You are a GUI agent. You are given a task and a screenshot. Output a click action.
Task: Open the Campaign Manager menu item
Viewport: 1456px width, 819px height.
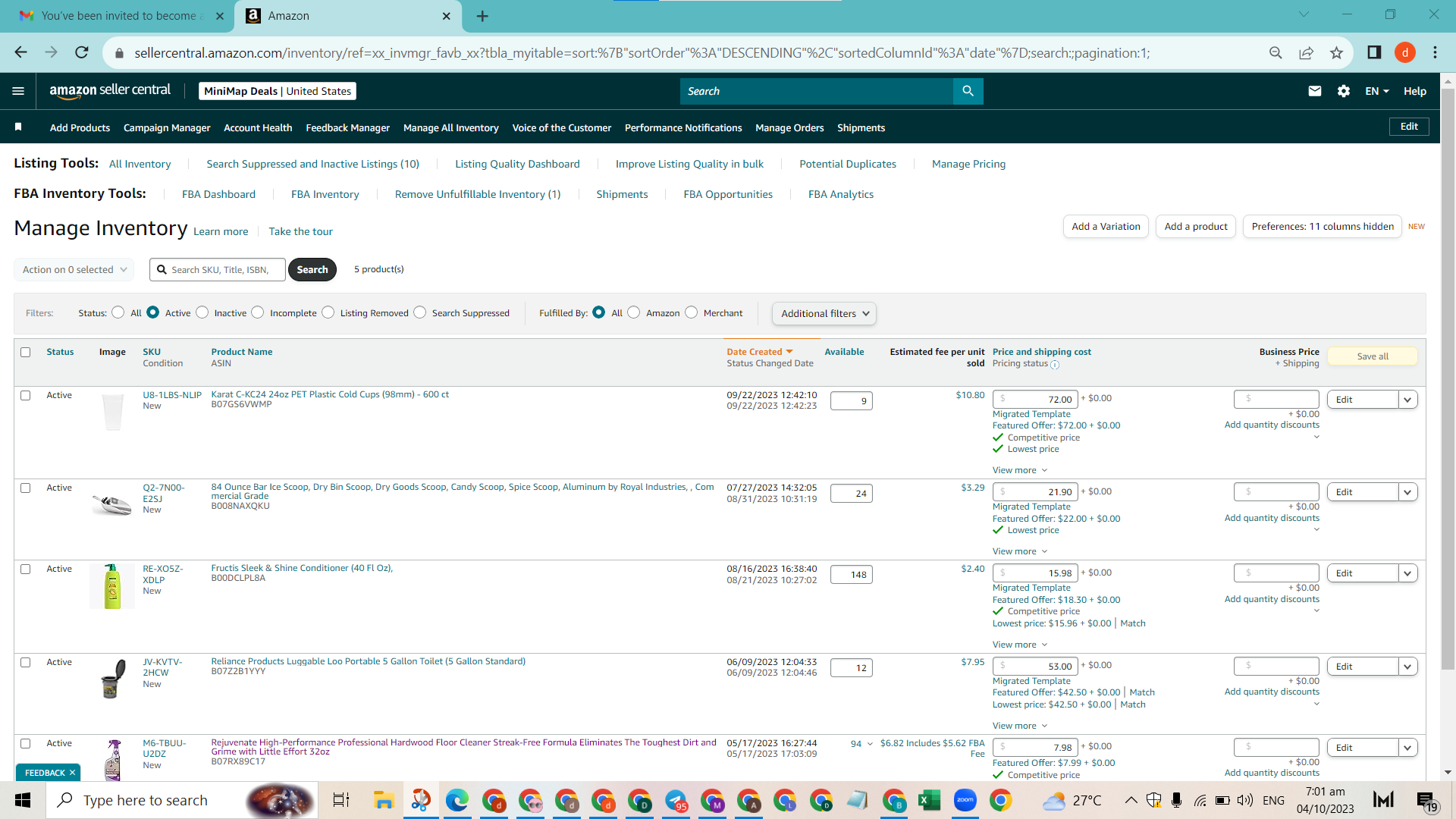coord(167,127)
